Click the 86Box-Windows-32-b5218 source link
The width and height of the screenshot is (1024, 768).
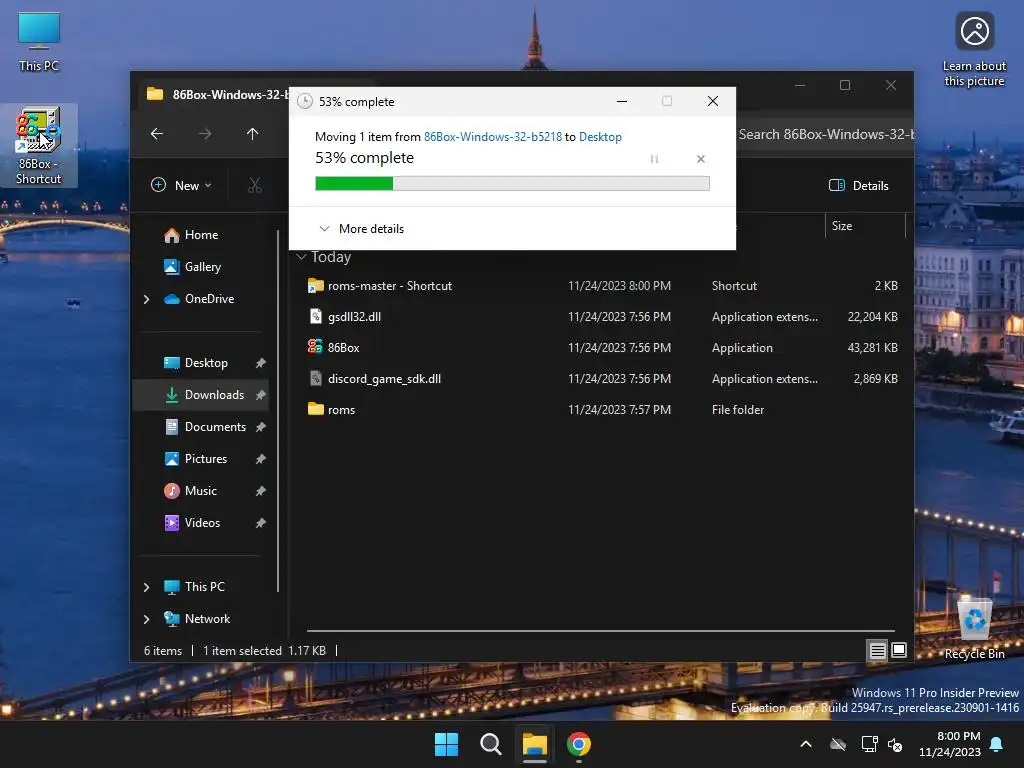click(x=492, y=137)
